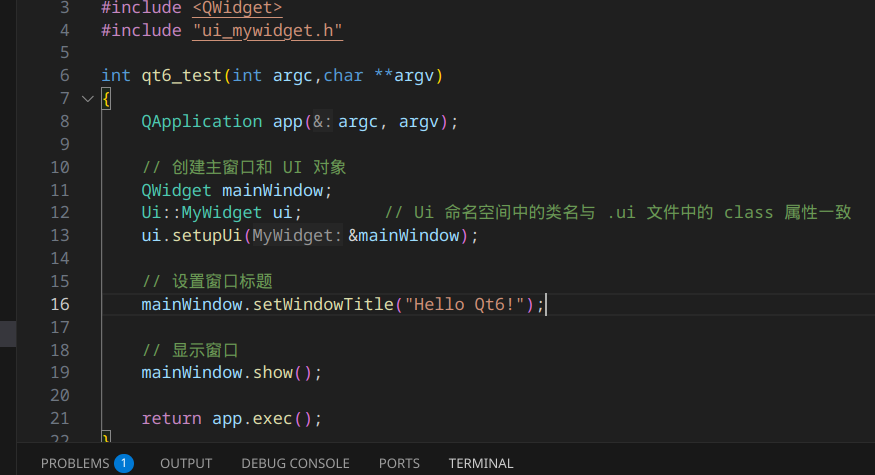Image resolution: width=875 pixels, height=475 pixels.
Task: Click the QApplication type on line 8
Action: [201, 122]
